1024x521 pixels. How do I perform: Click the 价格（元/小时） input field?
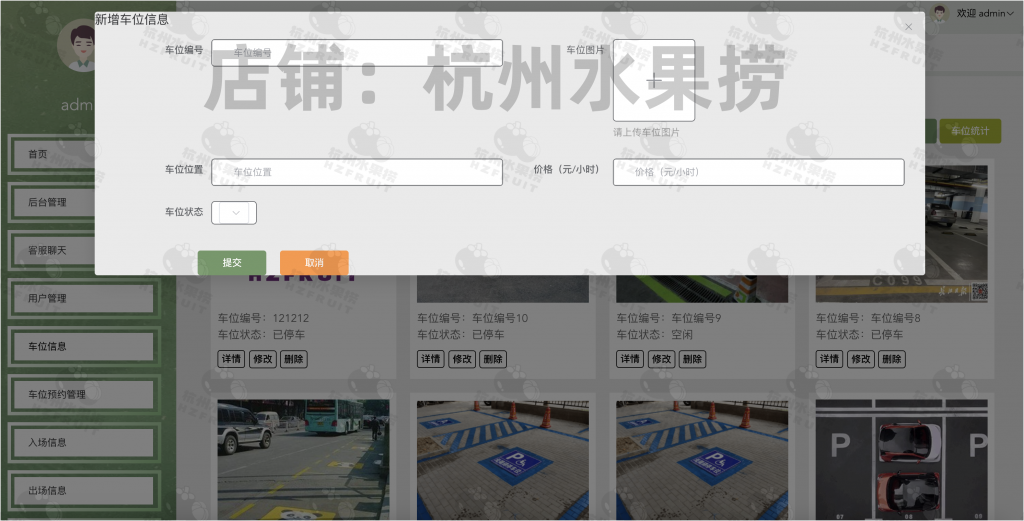click(x=758, y=172)
